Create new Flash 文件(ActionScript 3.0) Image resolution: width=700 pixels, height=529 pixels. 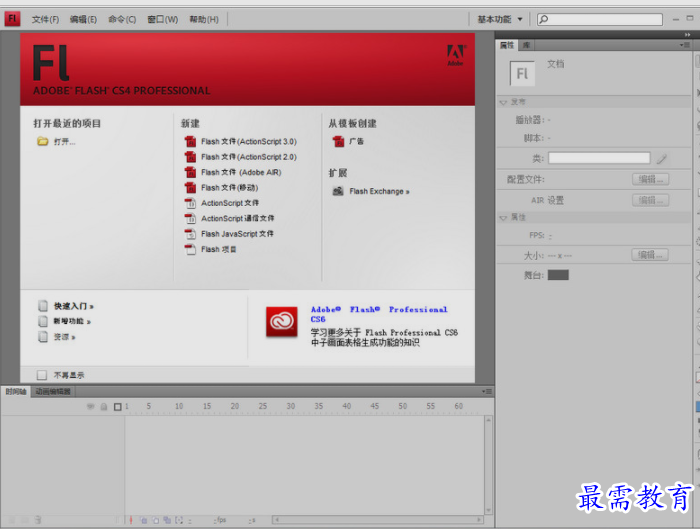tap(249, 142)
